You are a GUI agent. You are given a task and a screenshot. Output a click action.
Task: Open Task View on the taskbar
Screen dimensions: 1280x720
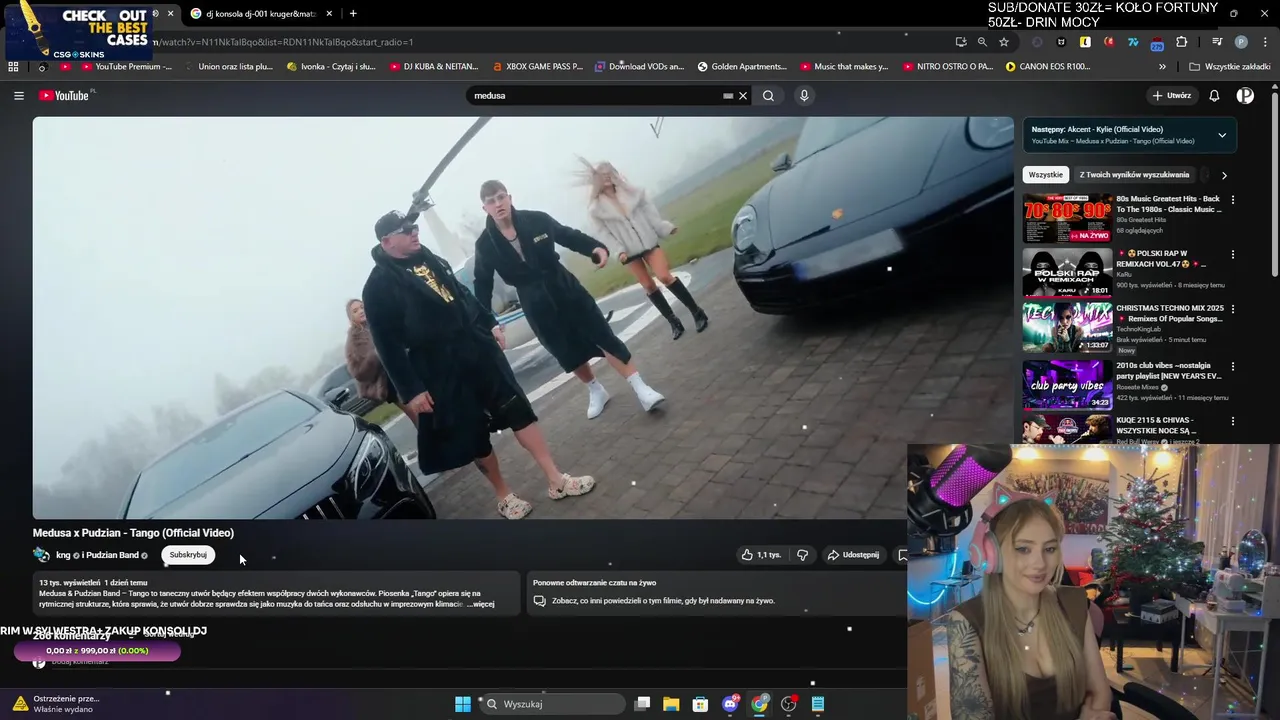coord(642,704)
